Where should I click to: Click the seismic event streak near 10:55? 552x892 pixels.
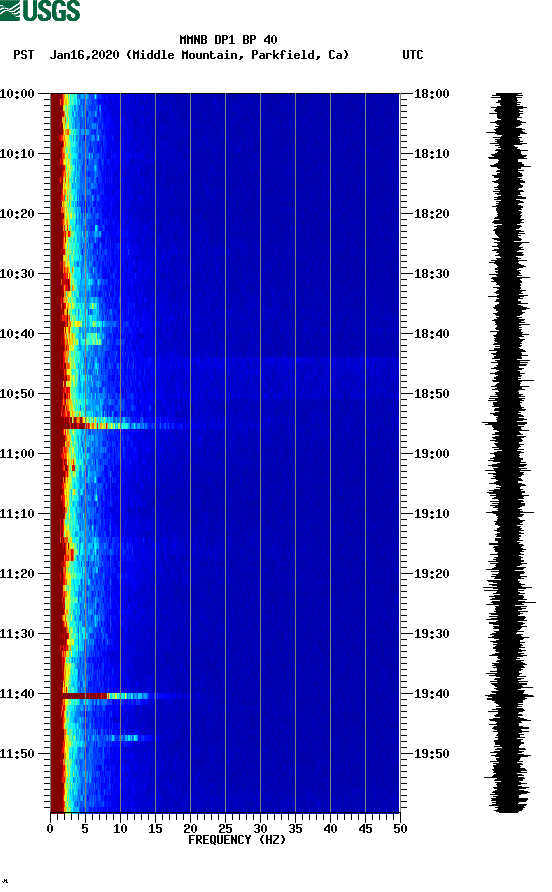point(120,425)
